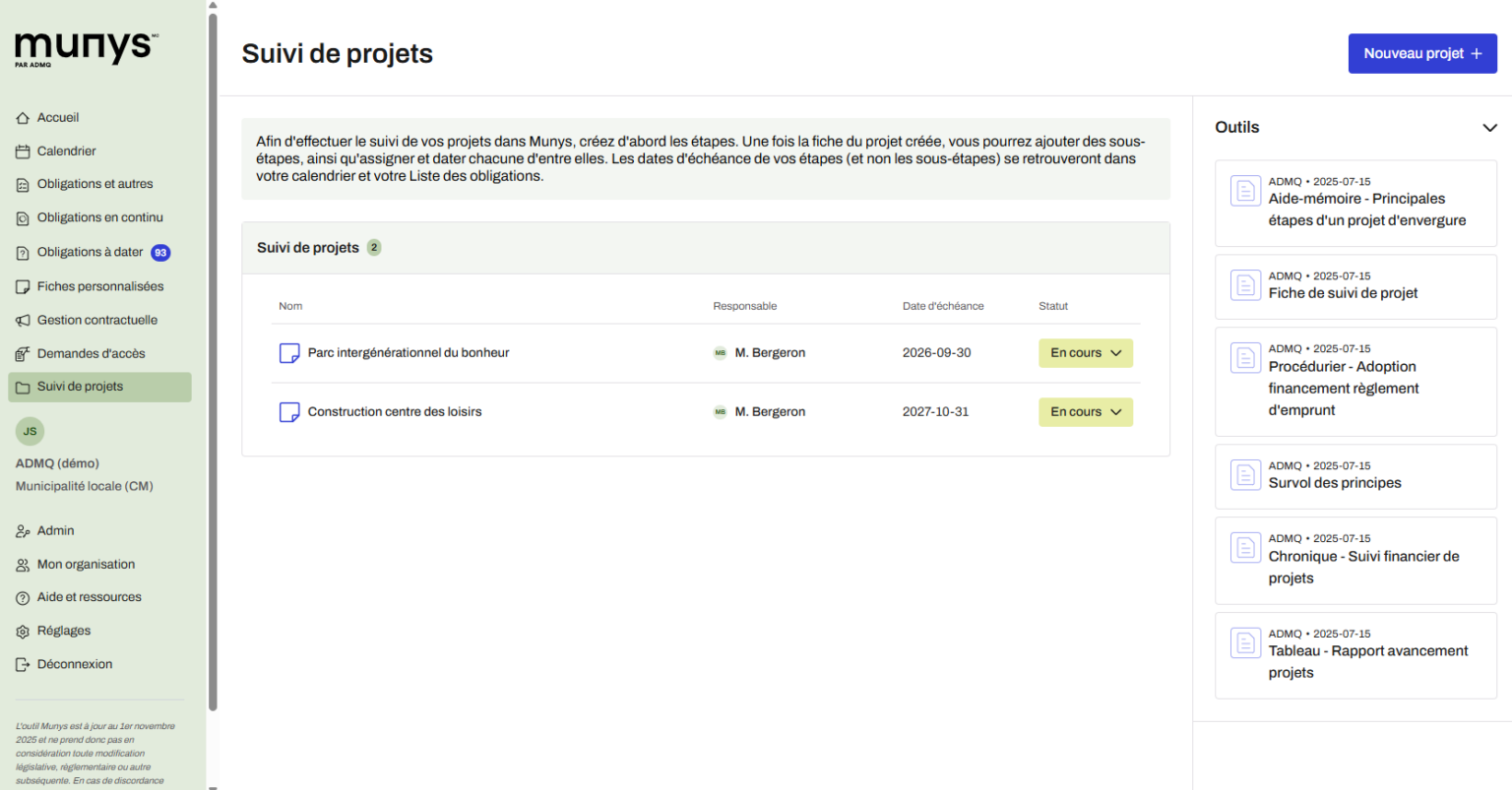This screenshot has height=790, width=1512.
Task: Click the Nouveau projet button
Action: (x=1421, y=54)
